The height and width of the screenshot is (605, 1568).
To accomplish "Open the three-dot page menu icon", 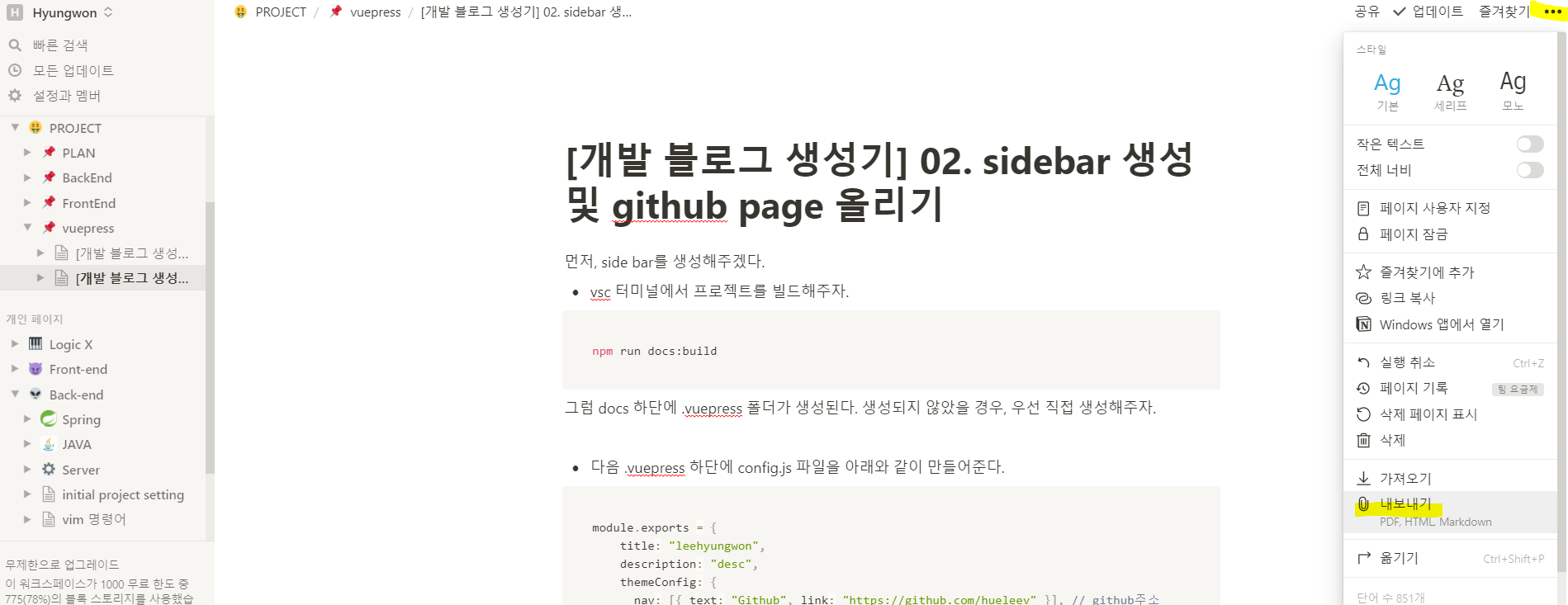I will (x=1552, y=12).
